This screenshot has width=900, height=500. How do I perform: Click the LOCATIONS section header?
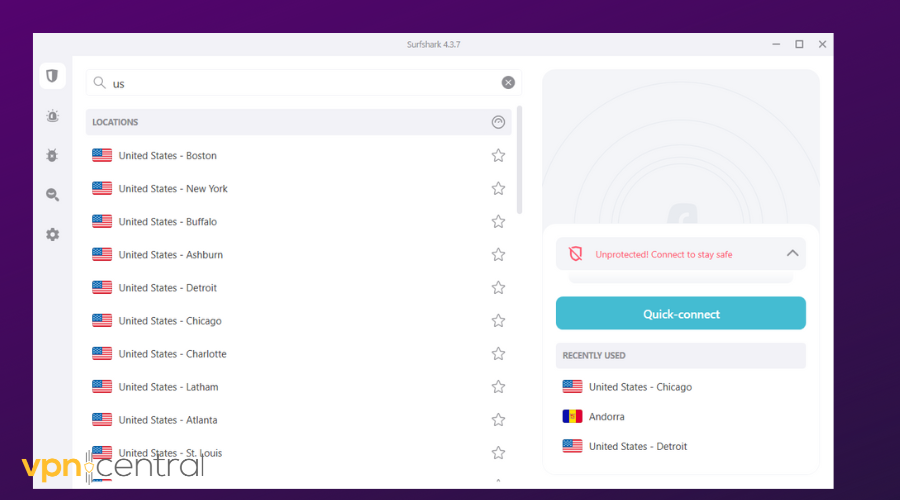coord(298,122)
